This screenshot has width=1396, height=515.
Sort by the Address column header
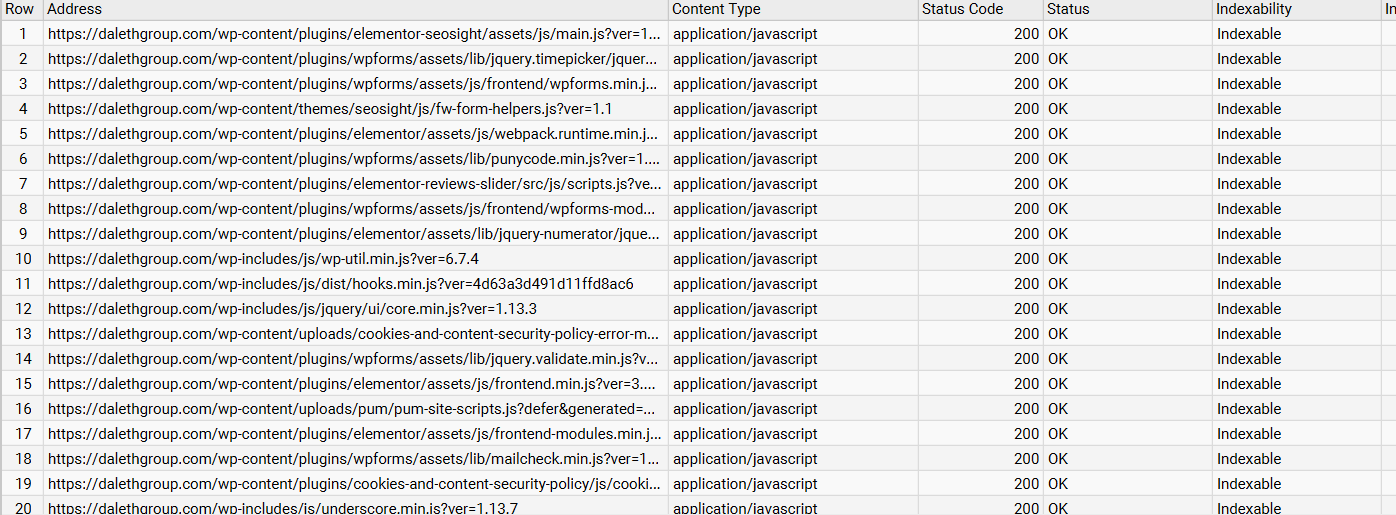[x=355, y=9]
